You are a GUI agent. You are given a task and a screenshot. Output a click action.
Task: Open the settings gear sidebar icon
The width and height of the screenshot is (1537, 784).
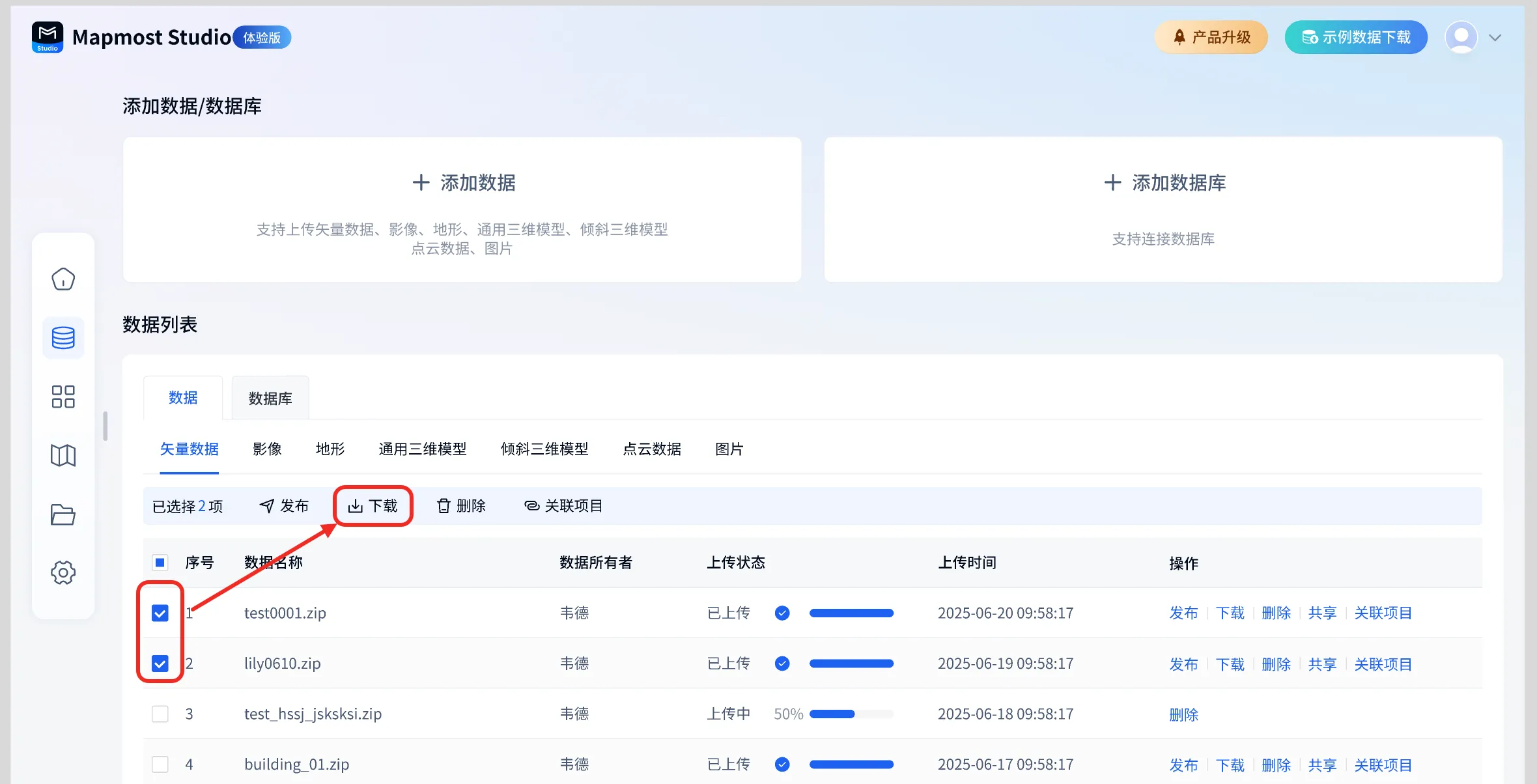click(63, 573)
